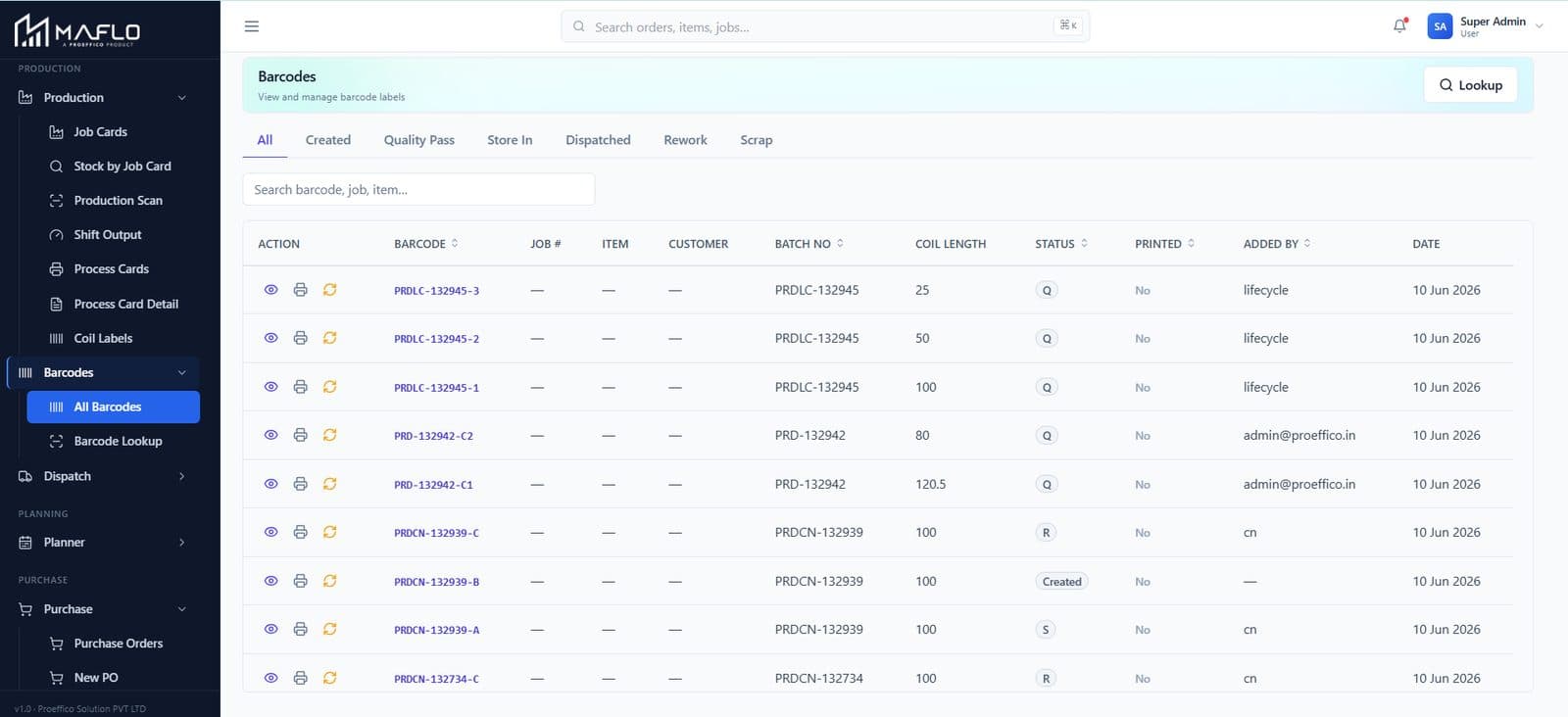Switch to the Rework tab
1568x717 pixels.
click(685, 140)
